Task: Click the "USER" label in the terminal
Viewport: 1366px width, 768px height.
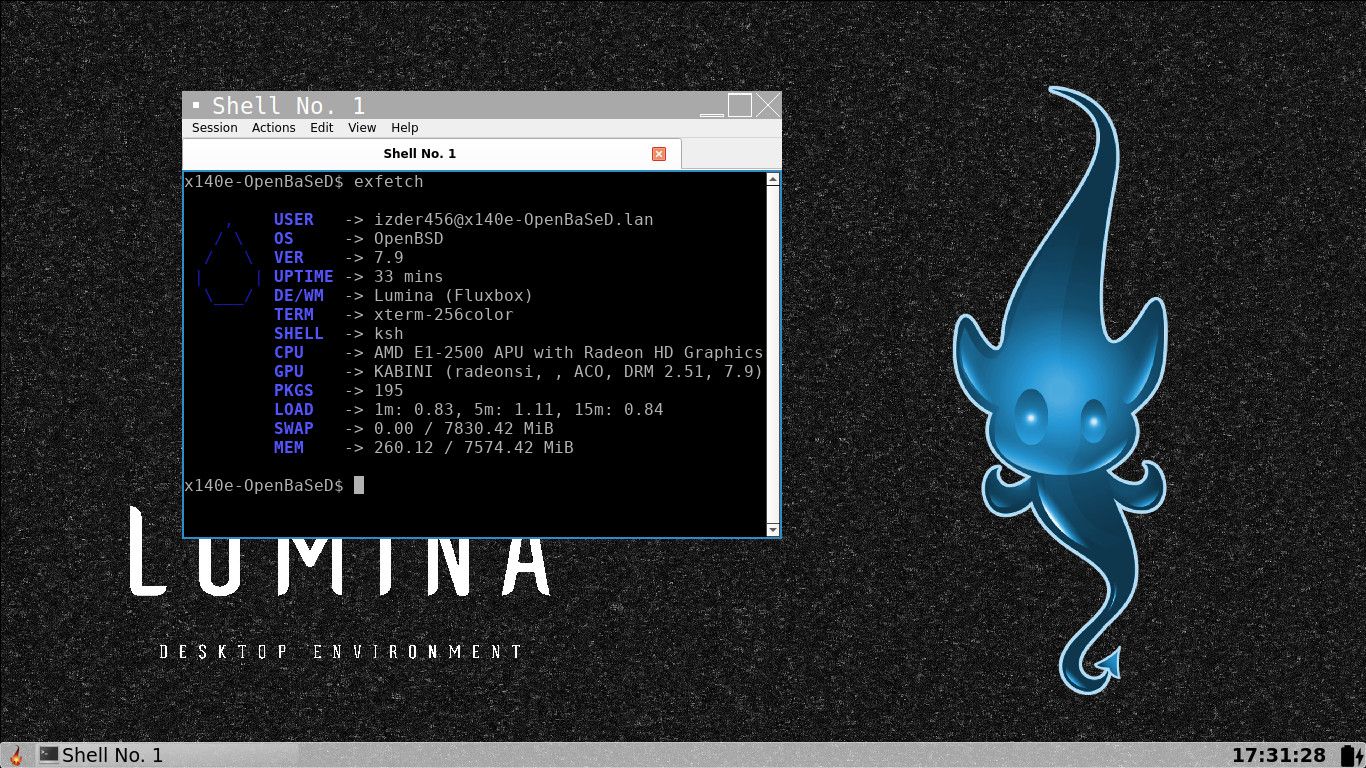Action: [x=294, y=220]
